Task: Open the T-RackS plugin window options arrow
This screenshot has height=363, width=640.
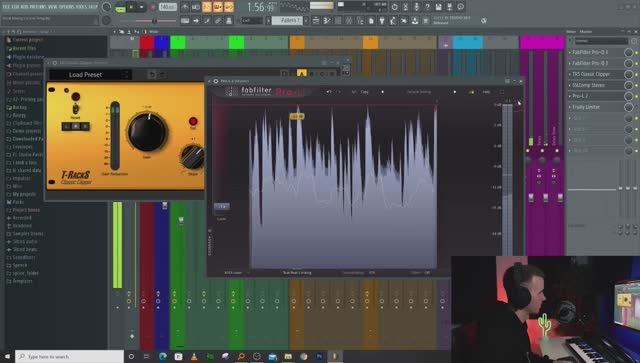Action: click(x=49, y=63)
